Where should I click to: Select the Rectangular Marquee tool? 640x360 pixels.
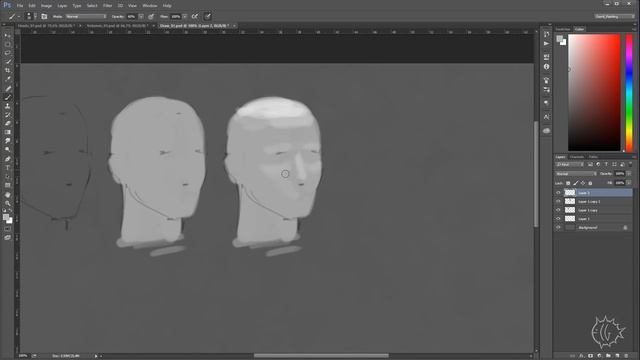click(x=8, y=44)
